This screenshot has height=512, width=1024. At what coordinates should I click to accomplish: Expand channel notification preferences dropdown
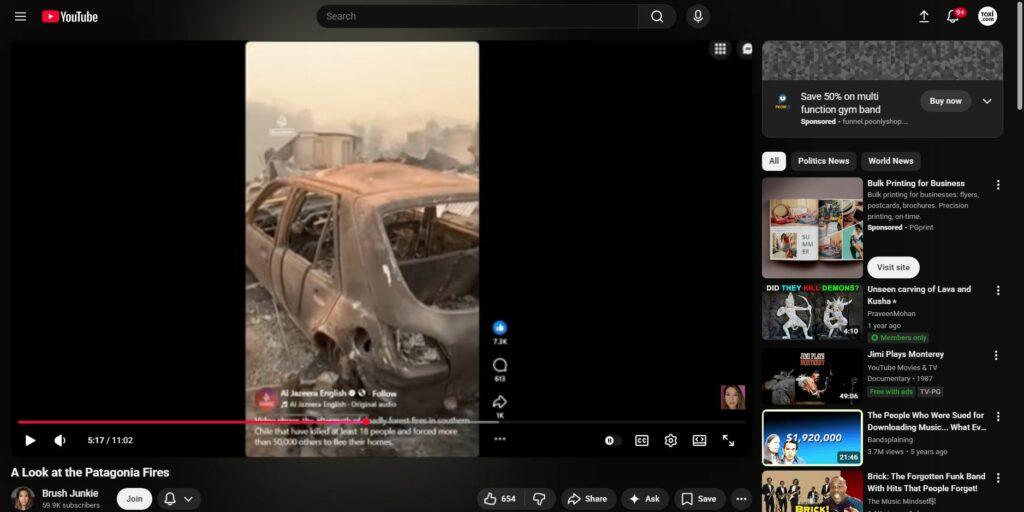[x=178, y=498]
